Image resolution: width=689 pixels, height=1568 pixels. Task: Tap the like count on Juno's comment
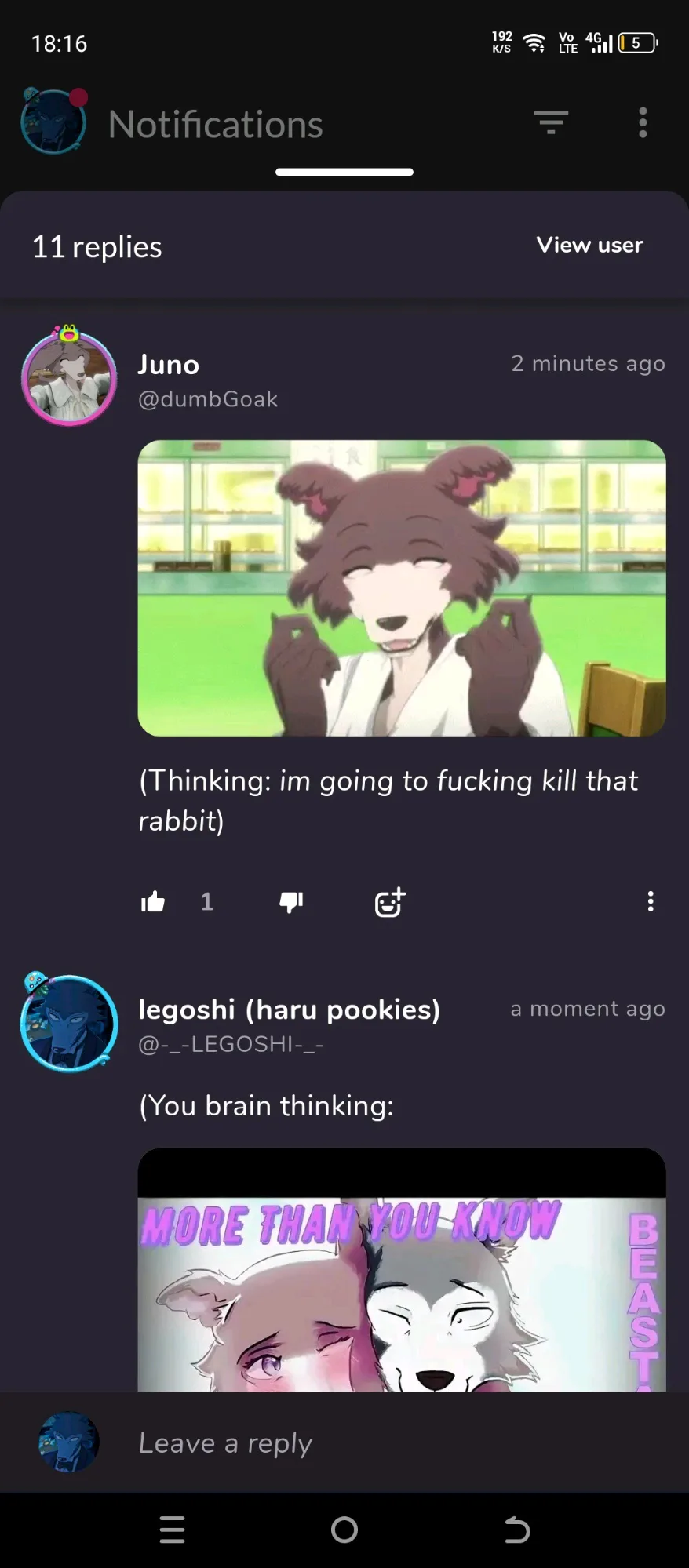click(x=206, y=902)
